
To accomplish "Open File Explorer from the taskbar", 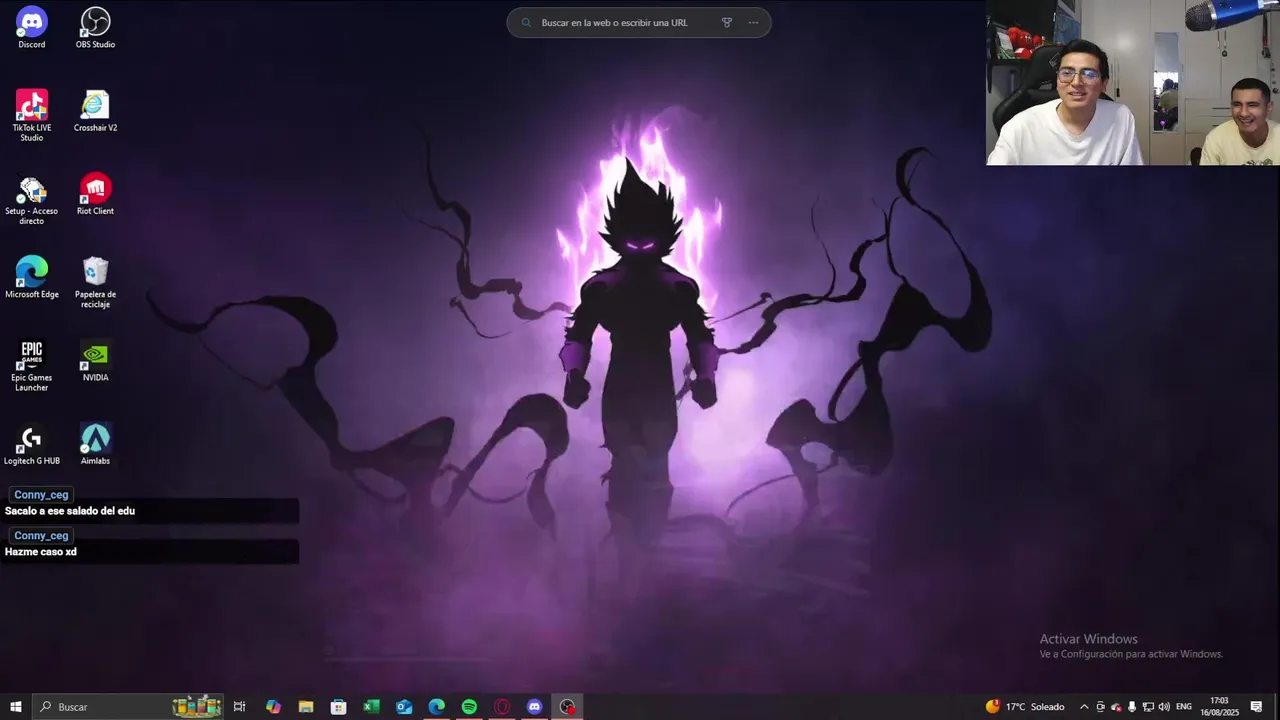I will tap(306, 707).
